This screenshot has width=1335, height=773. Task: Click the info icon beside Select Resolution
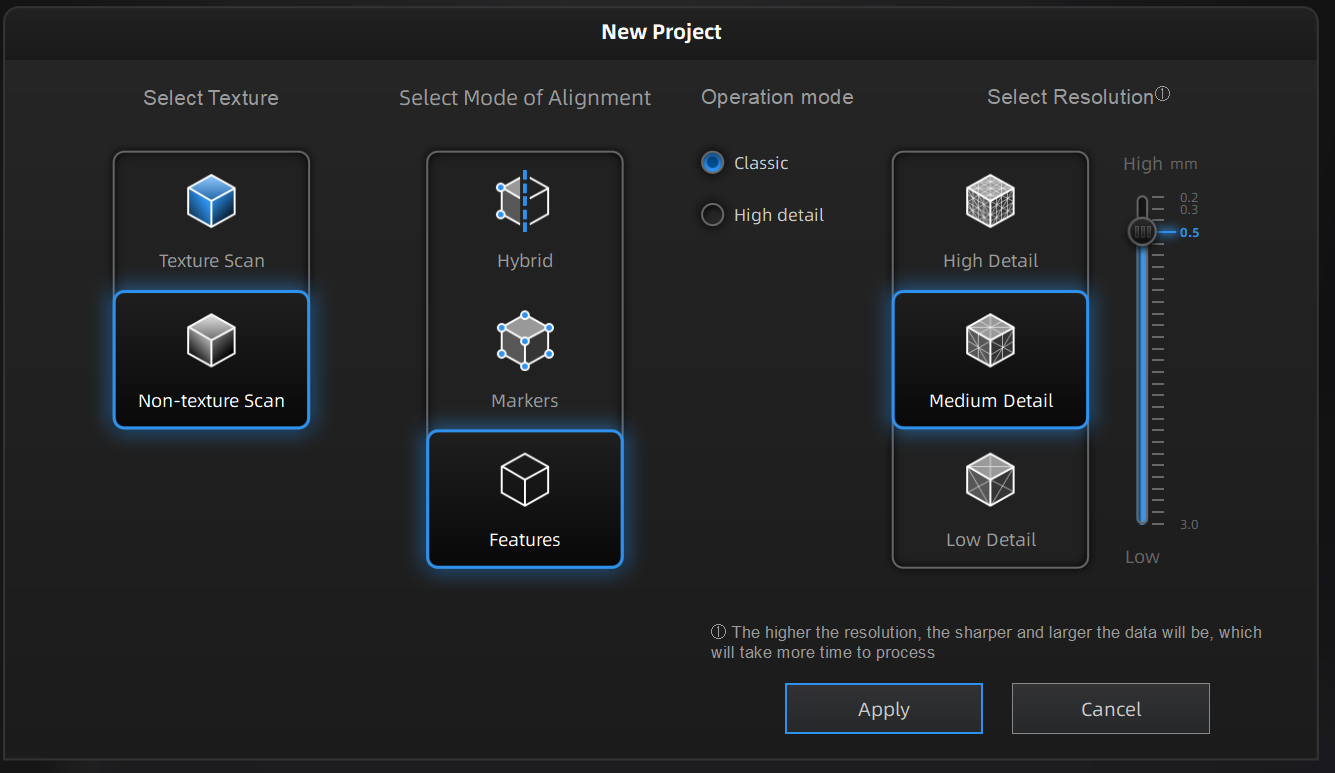pos(1162,94)
